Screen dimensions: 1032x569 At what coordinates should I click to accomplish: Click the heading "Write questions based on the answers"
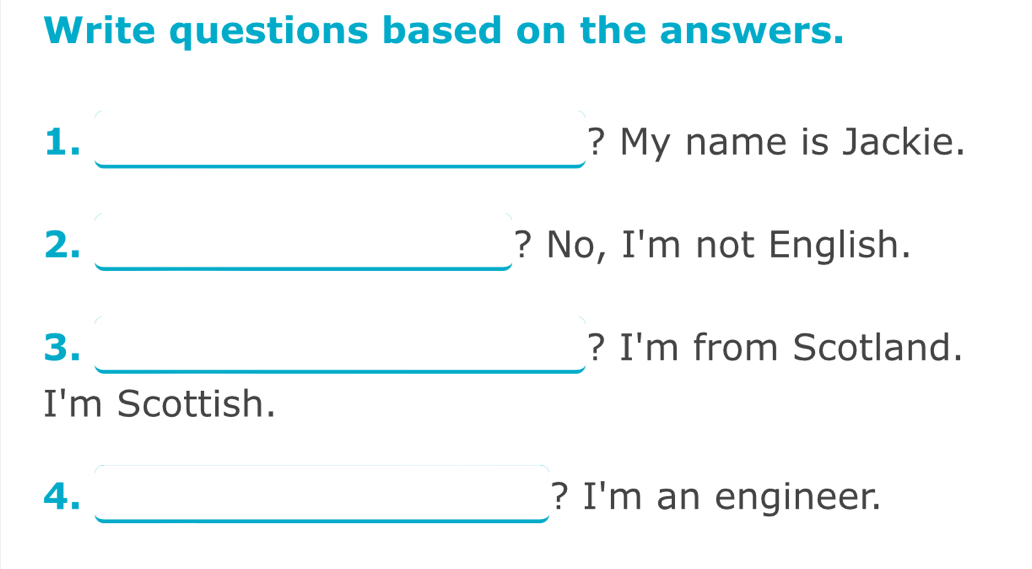(444, 30)
